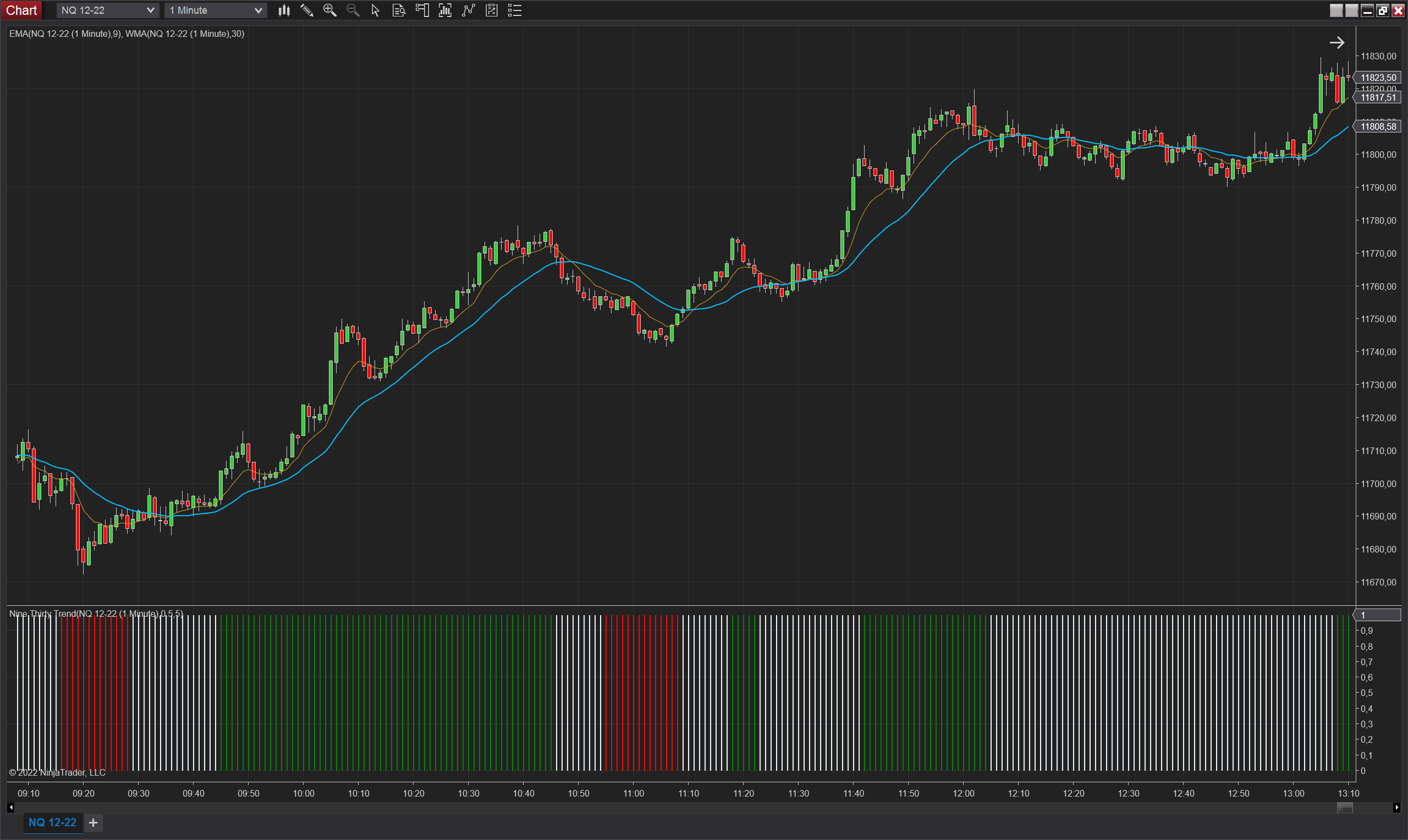Click the arrow to return chart to latest bar

pos(1336,42)
